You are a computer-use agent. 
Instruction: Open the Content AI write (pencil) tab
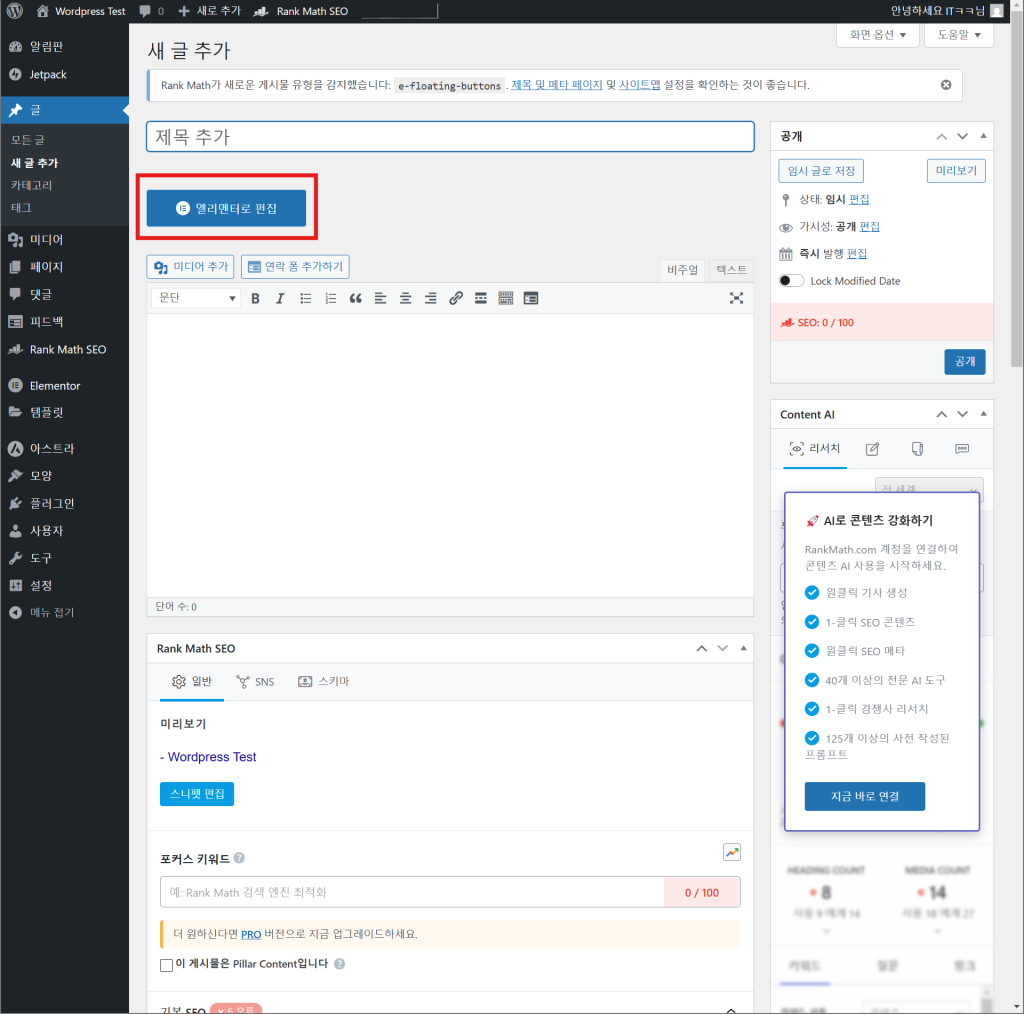point(872,449)
